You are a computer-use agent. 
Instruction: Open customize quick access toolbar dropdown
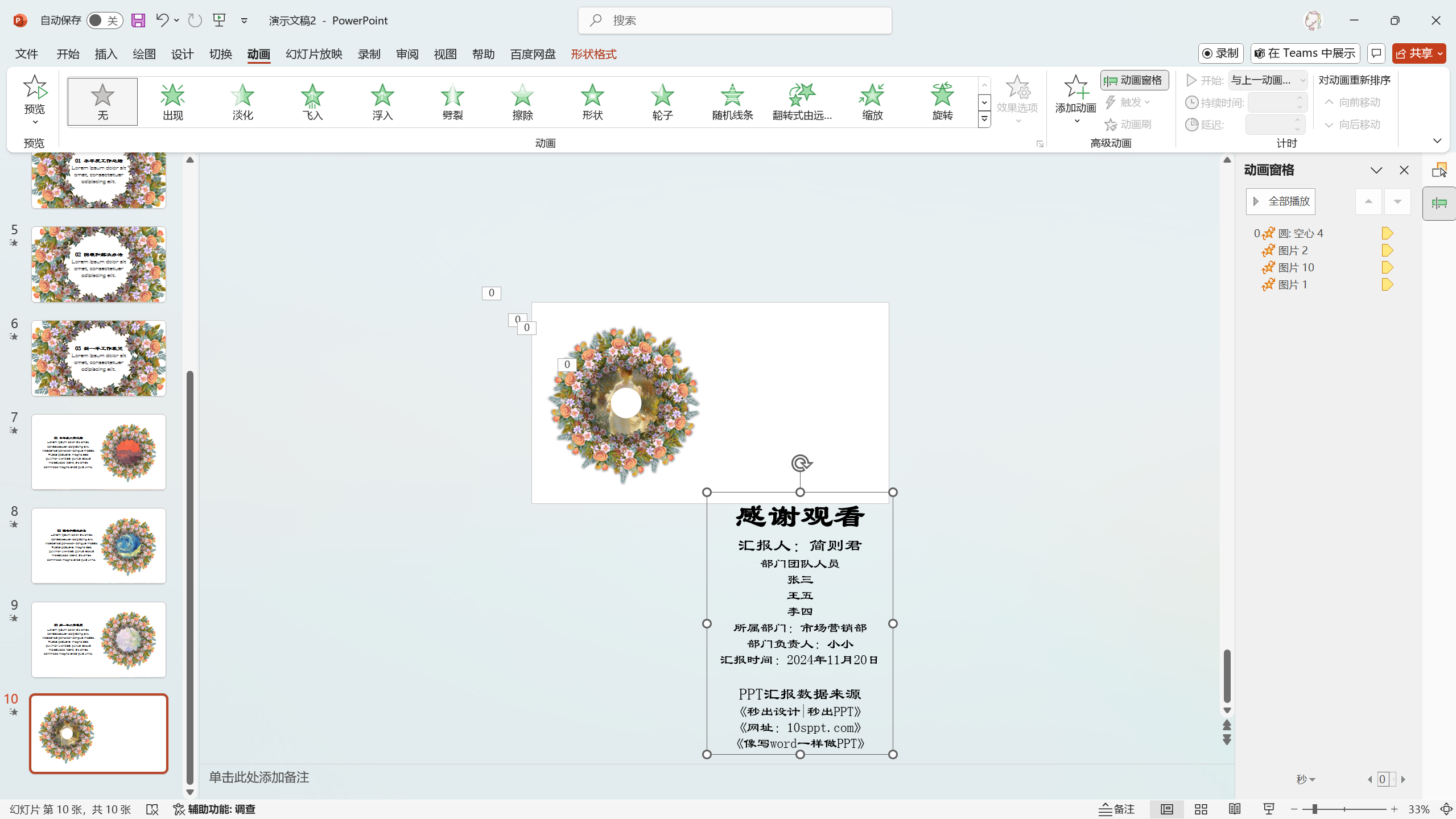[244, 20]
